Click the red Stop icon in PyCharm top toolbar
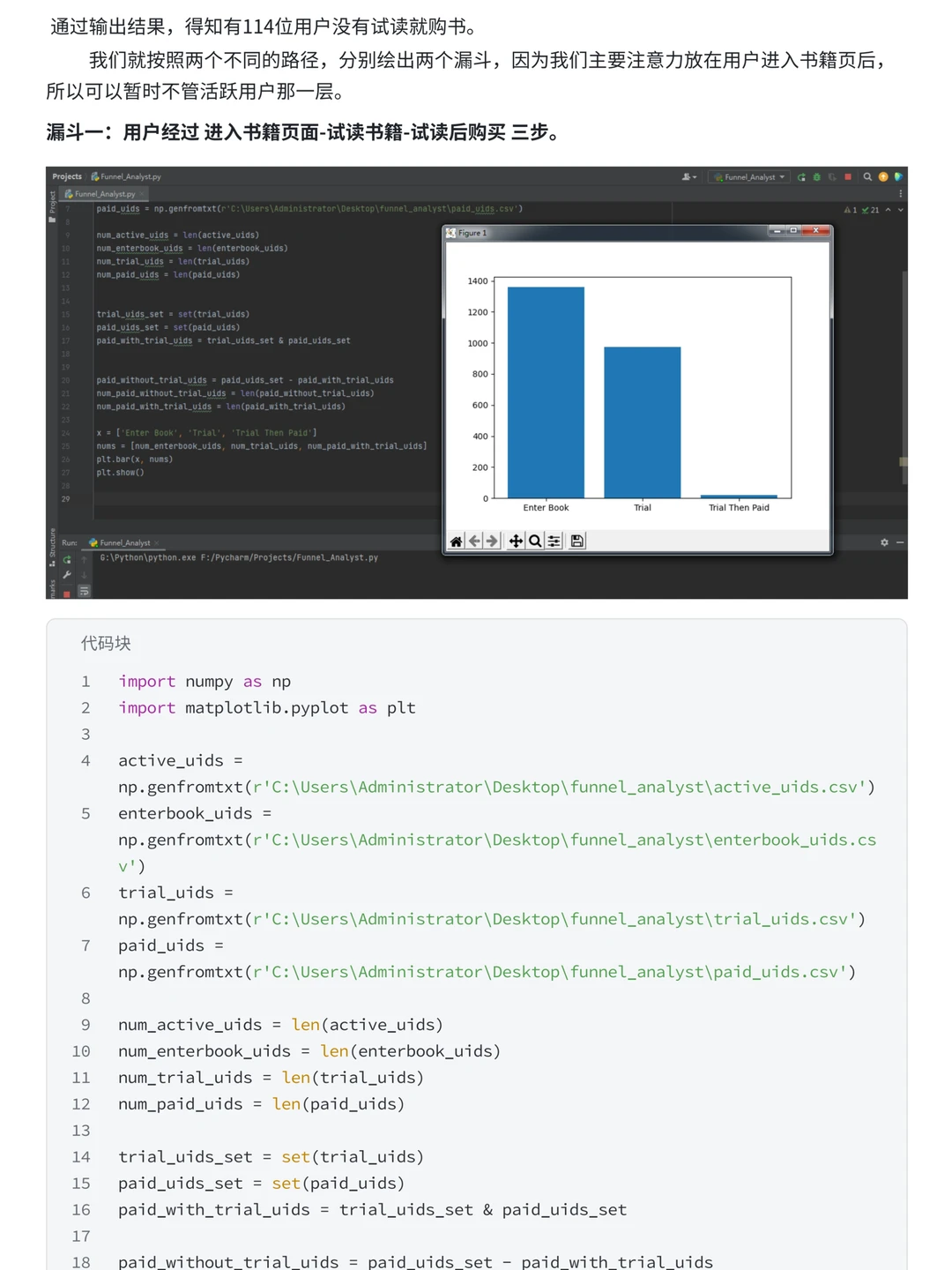Image resolution: width=952 pixels, height=1270 pixels. click(x=848, y=177)
